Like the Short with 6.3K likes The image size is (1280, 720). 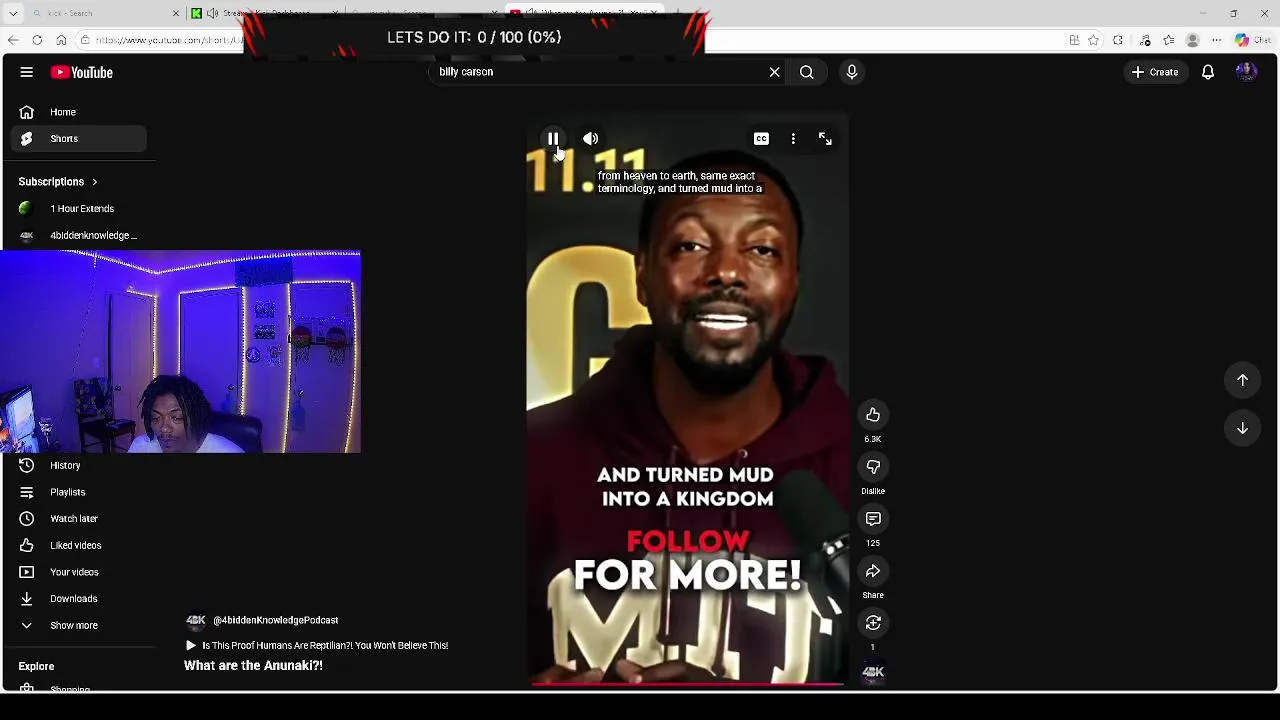coord(873,415)
